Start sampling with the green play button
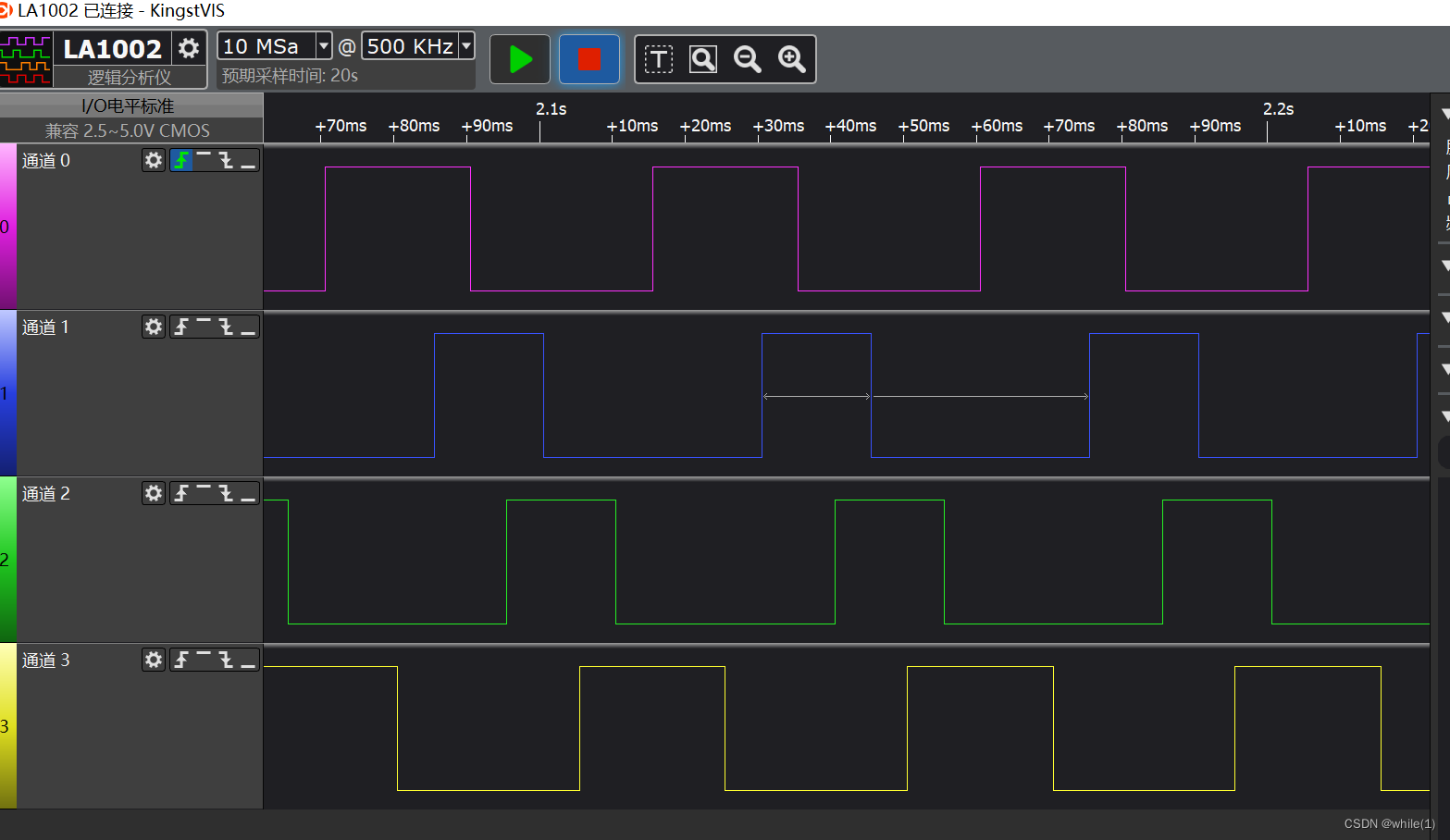 pos(520,59)
